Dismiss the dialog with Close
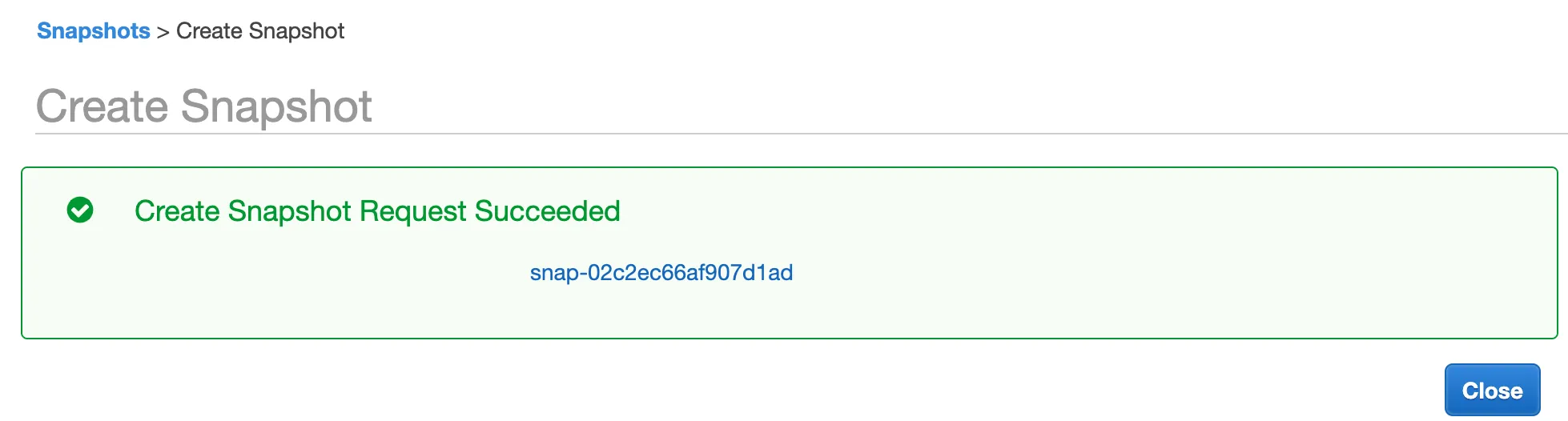This screenshot has height=421, width=1568. click(x=1491, y=390)
